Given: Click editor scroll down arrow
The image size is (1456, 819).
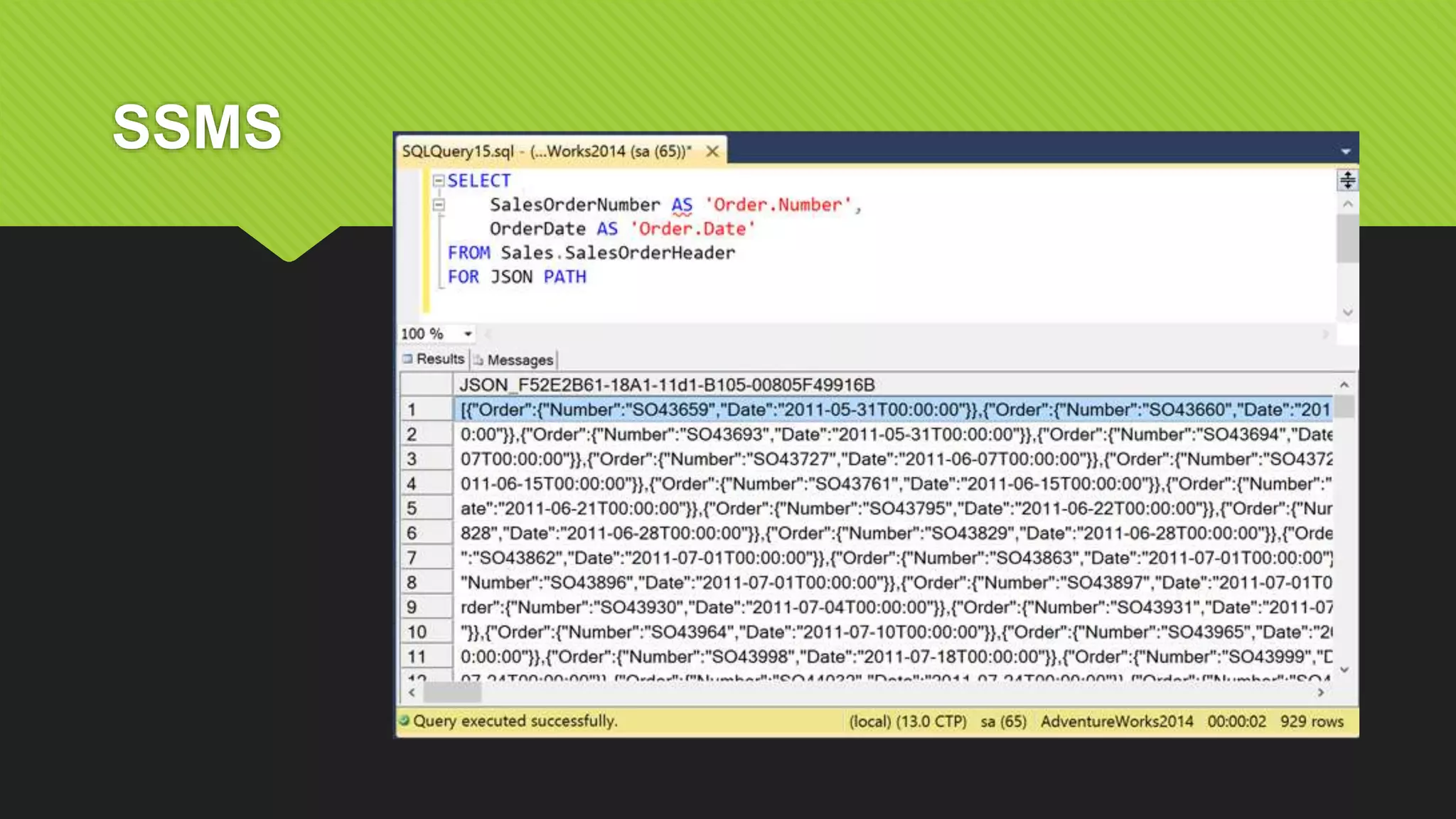Looking at the screenshot, I should pyautogui.click(x=1347, y=312).
